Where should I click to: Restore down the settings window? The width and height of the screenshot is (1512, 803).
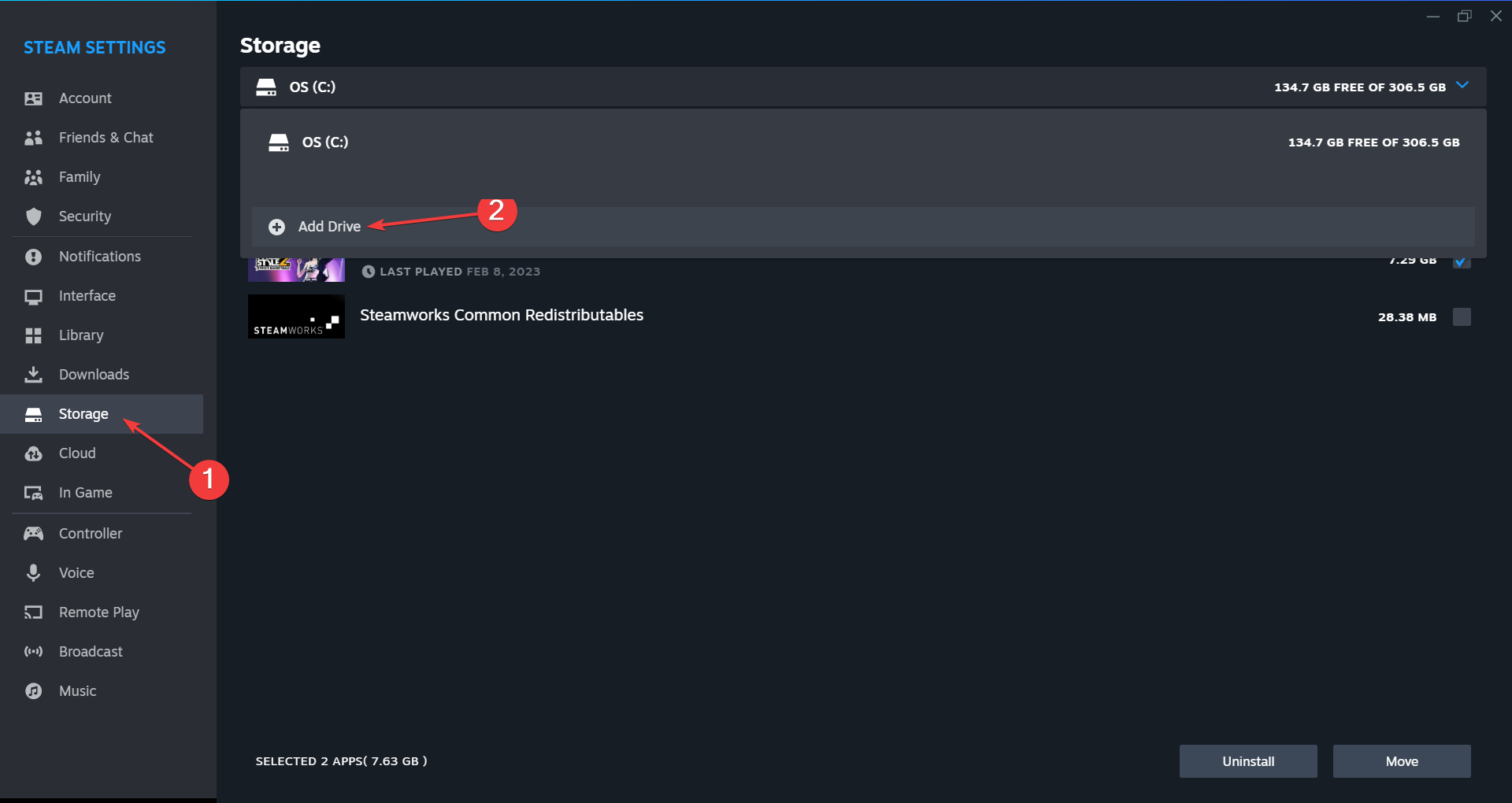point(1465,16)
